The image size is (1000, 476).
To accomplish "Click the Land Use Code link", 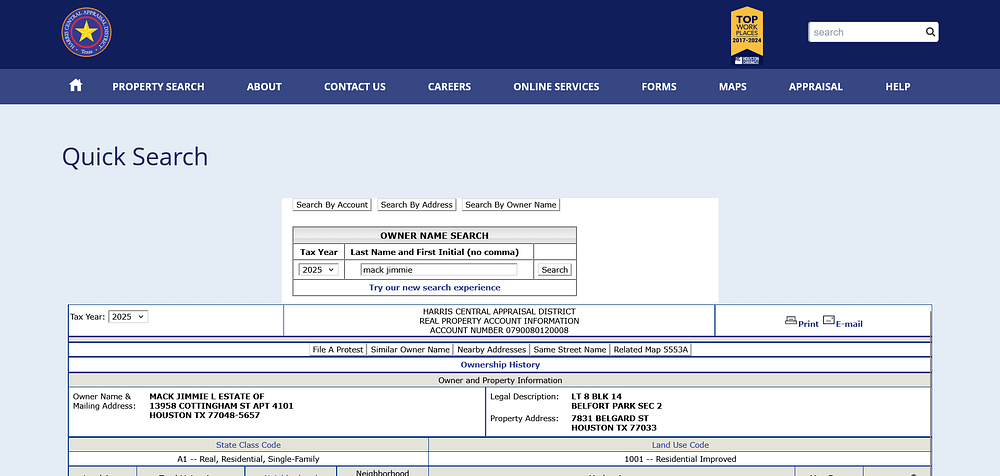I will pyautogui.click(x=680, y=445).
